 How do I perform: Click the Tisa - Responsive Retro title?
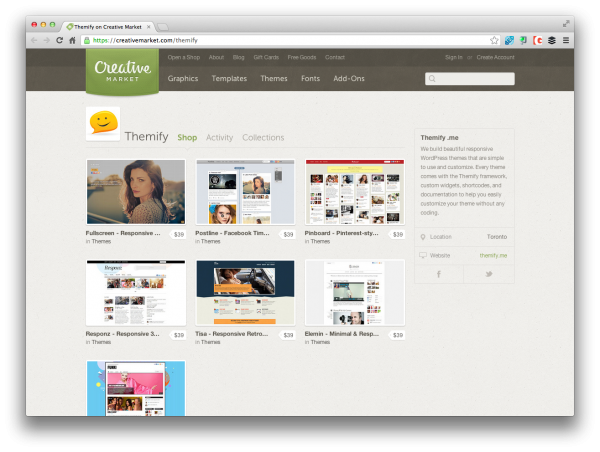232,334
